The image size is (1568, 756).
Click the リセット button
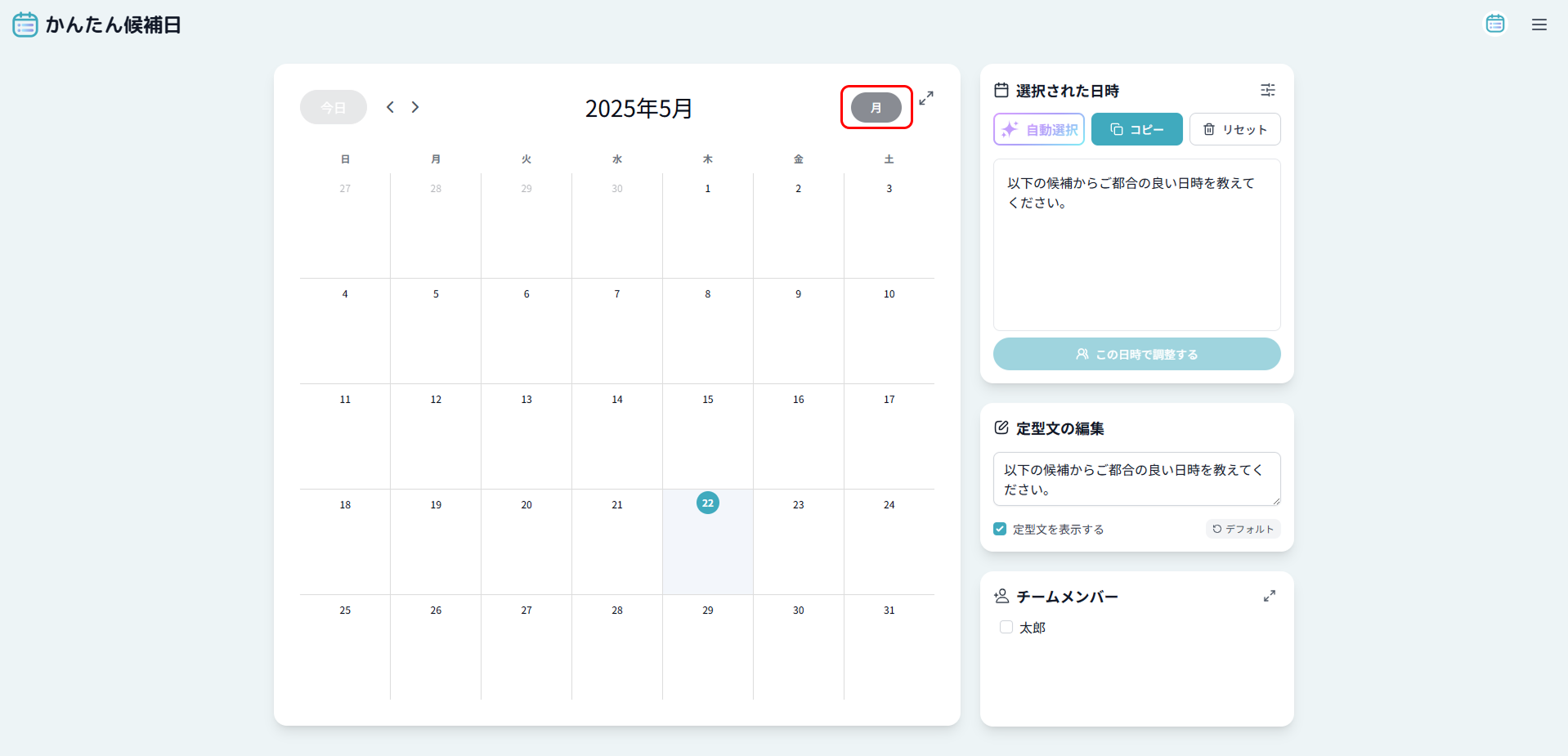1235,129
